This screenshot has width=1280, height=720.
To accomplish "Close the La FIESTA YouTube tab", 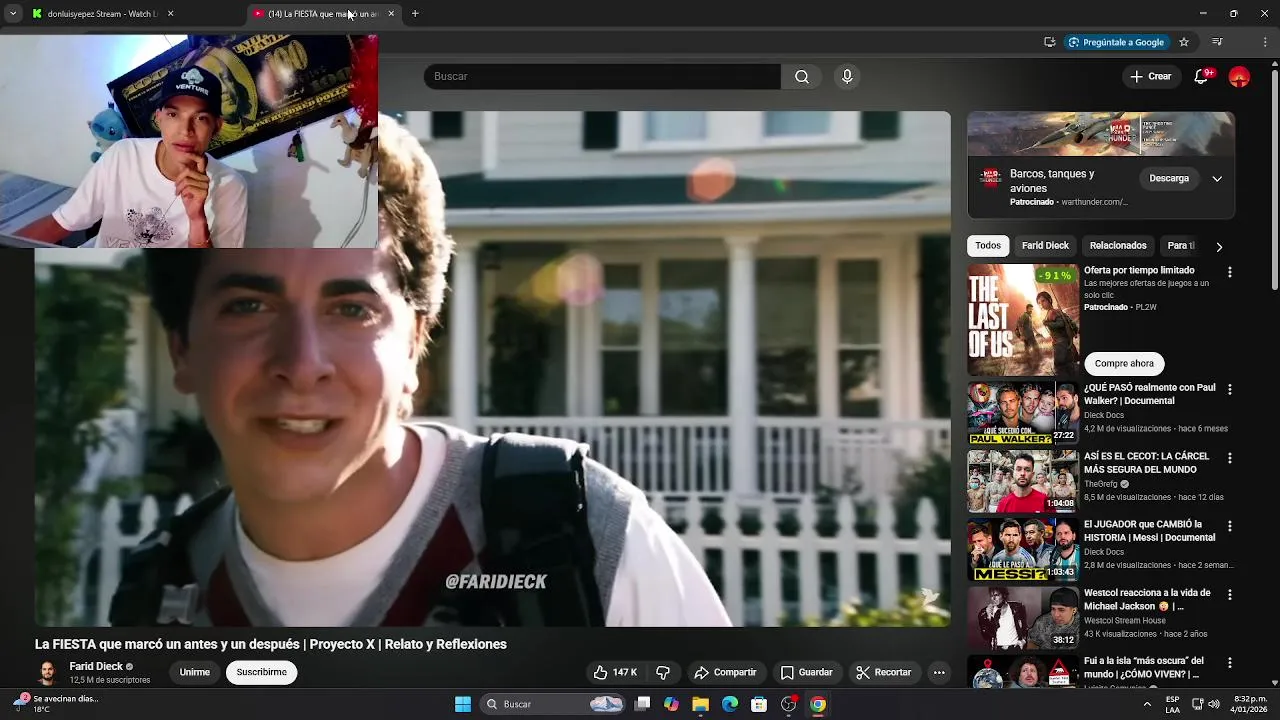I will (x=391, y=14).
